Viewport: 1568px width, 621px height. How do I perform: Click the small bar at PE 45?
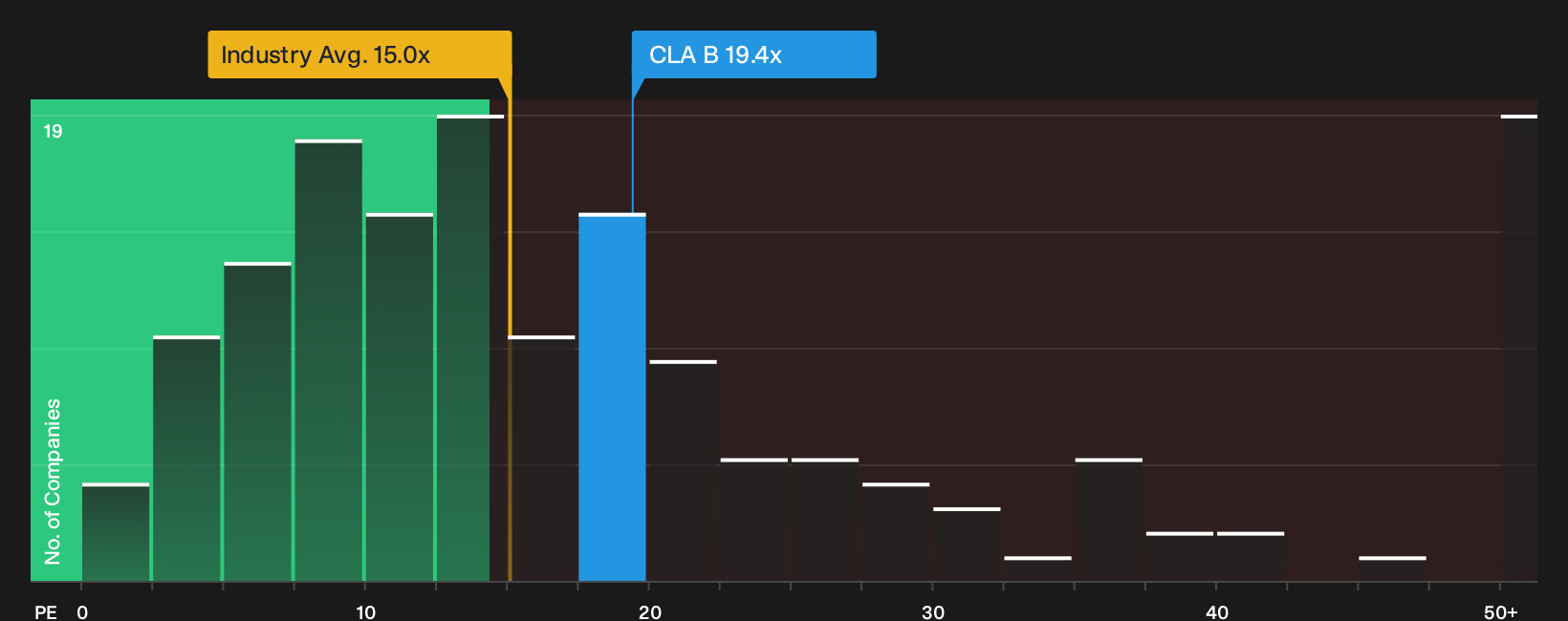[1392, 568]
